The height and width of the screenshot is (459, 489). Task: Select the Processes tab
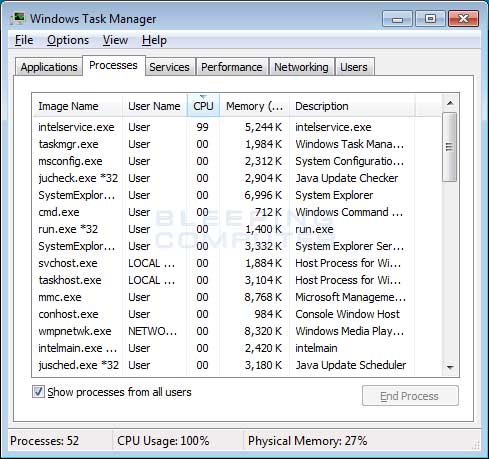(113, 65)
